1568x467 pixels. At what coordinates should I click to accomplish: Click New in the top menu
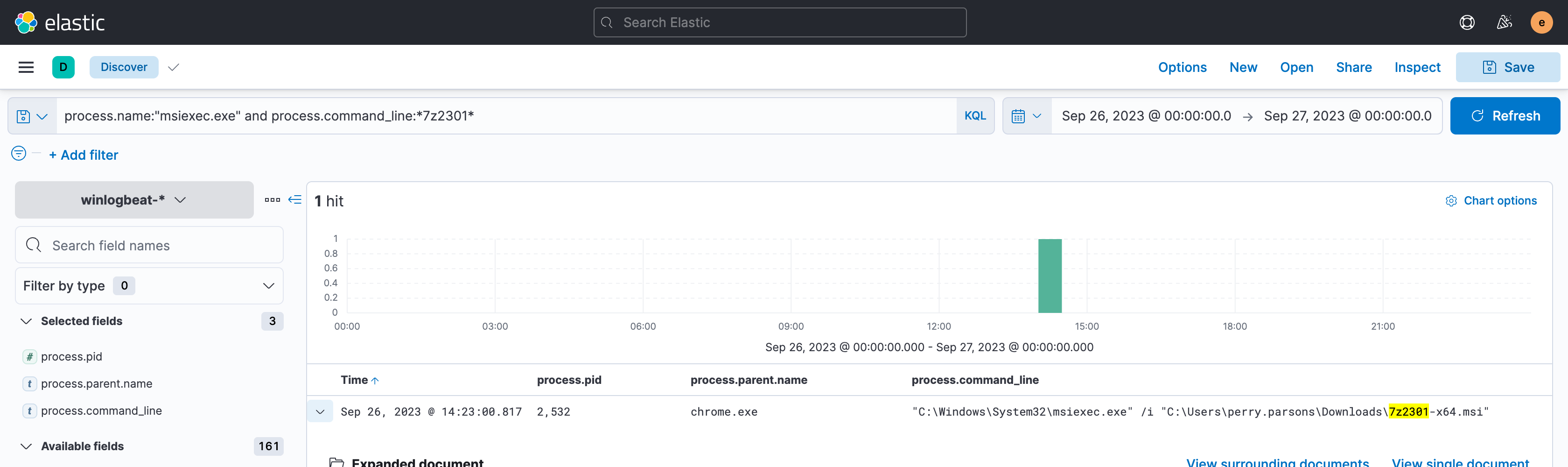tap(1243, 67)
